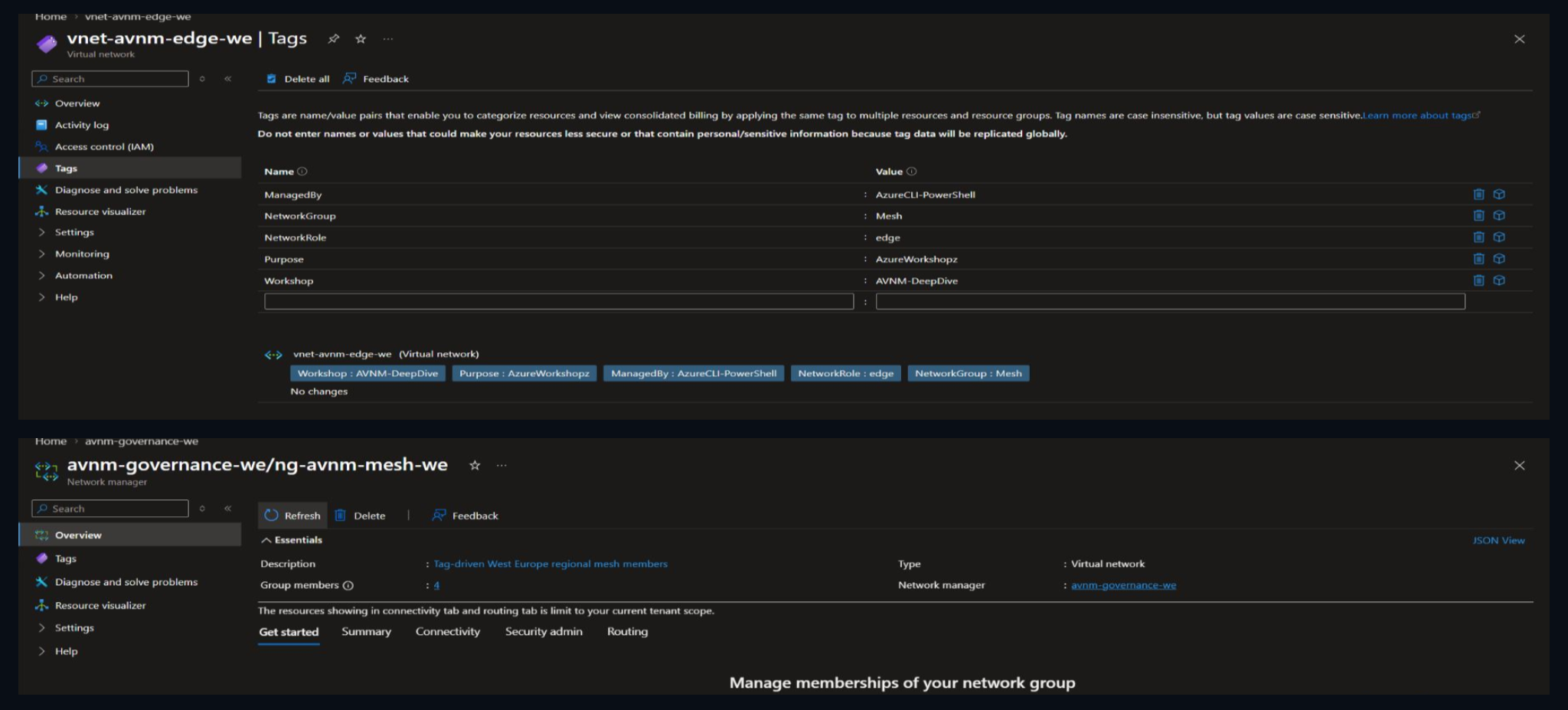Open Learn more about tags link

point(1421,116)
